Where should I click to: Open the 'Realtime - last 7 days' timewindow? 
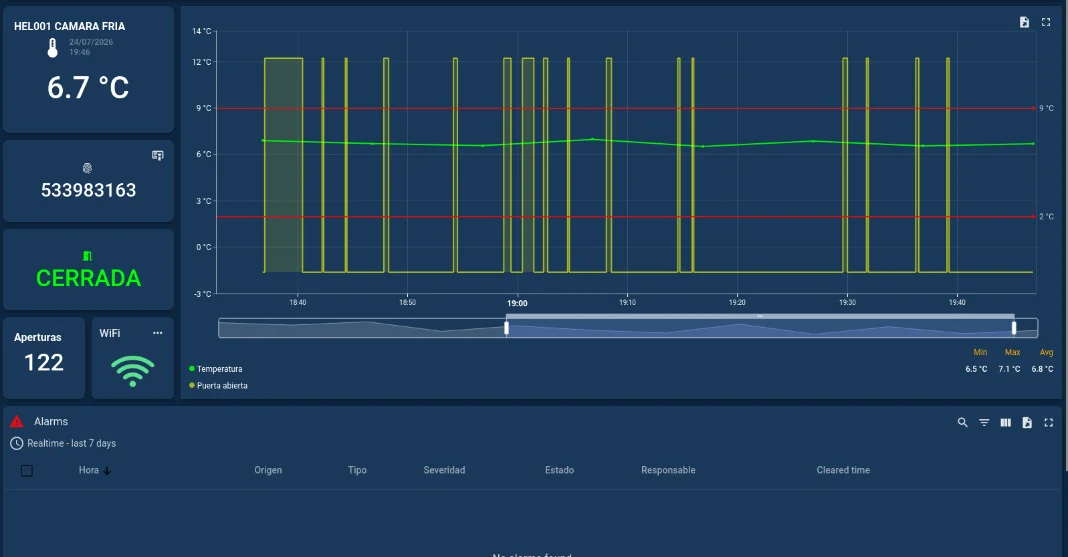point(72,443)
